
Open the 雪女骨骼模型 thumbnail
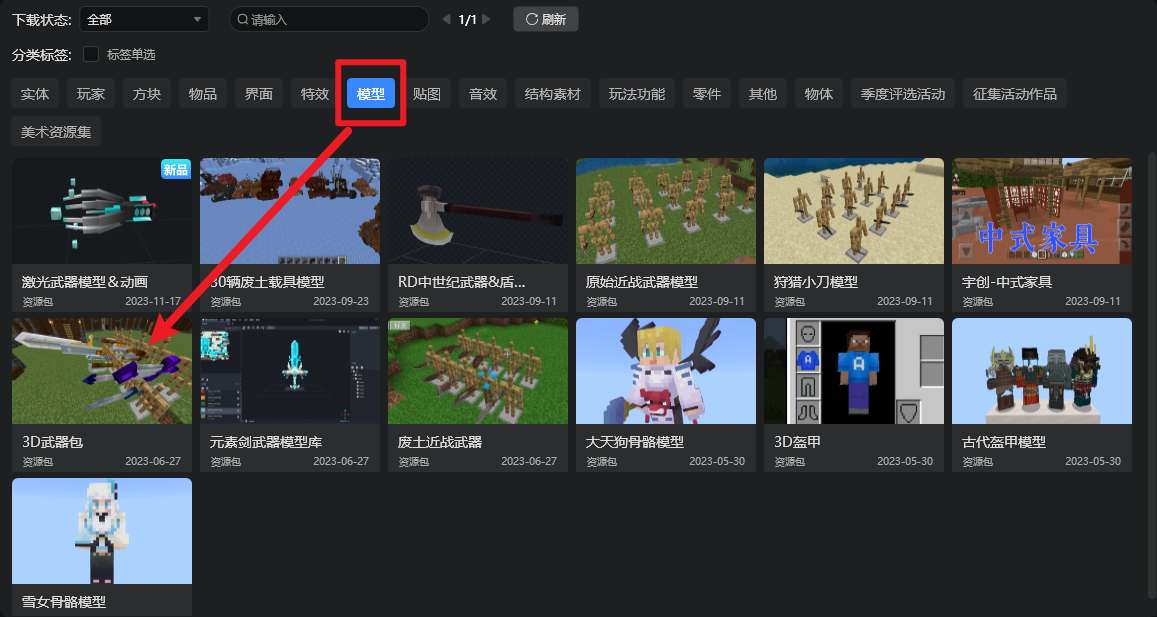click(102, 531)
